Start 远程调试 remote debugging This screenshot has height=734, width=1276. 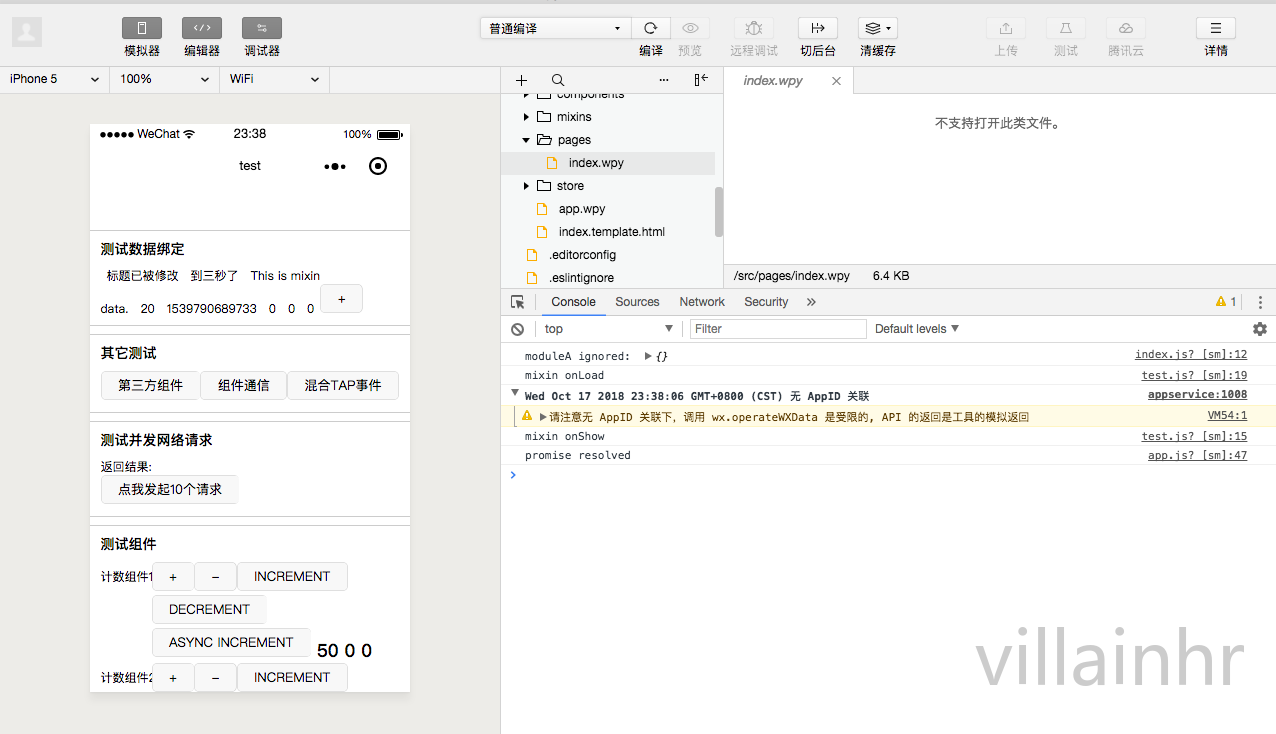(x=753, y=27)
